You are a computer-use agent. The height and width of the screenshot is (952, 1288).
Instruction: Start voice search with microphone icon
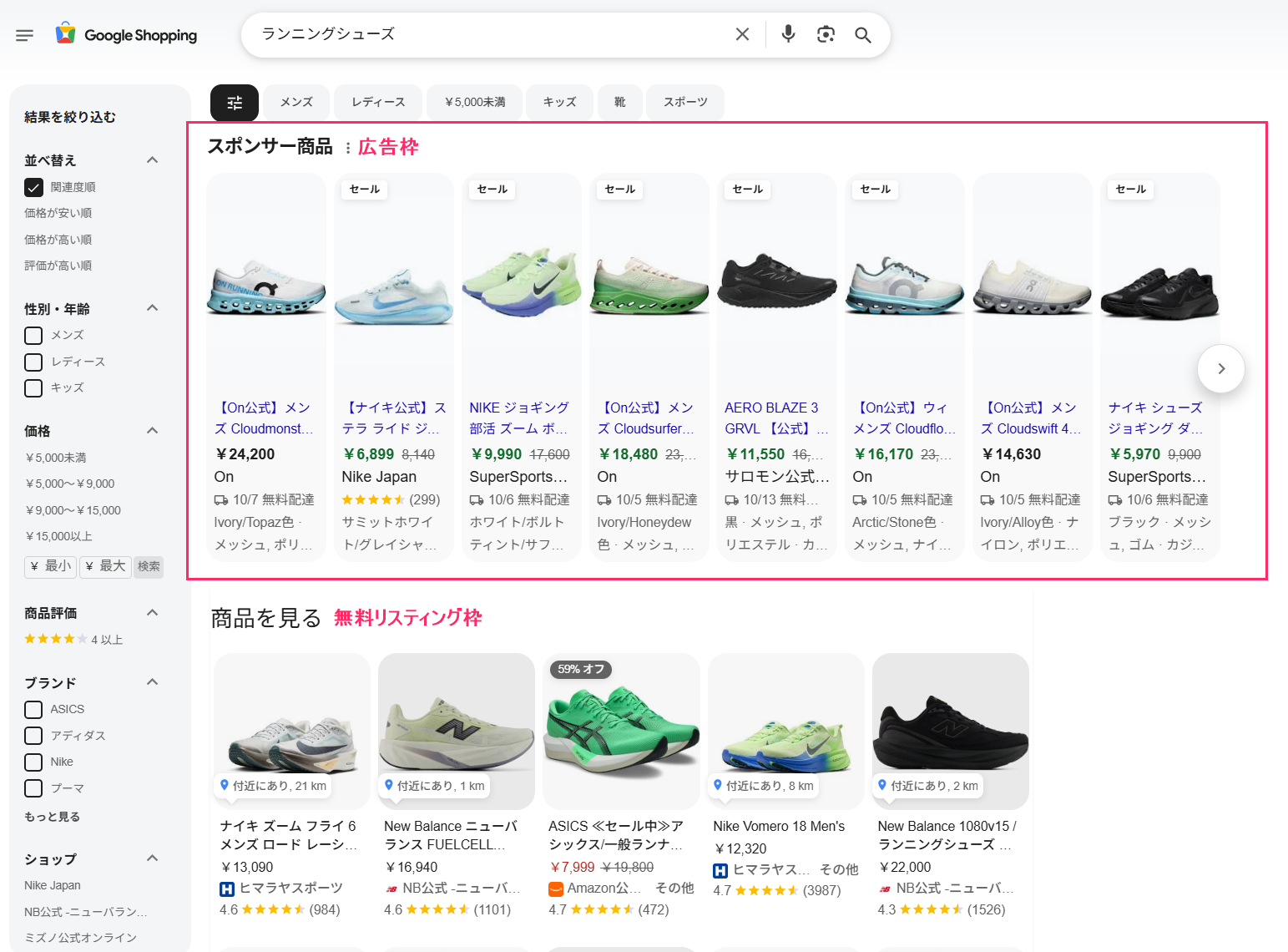[788, 34]
